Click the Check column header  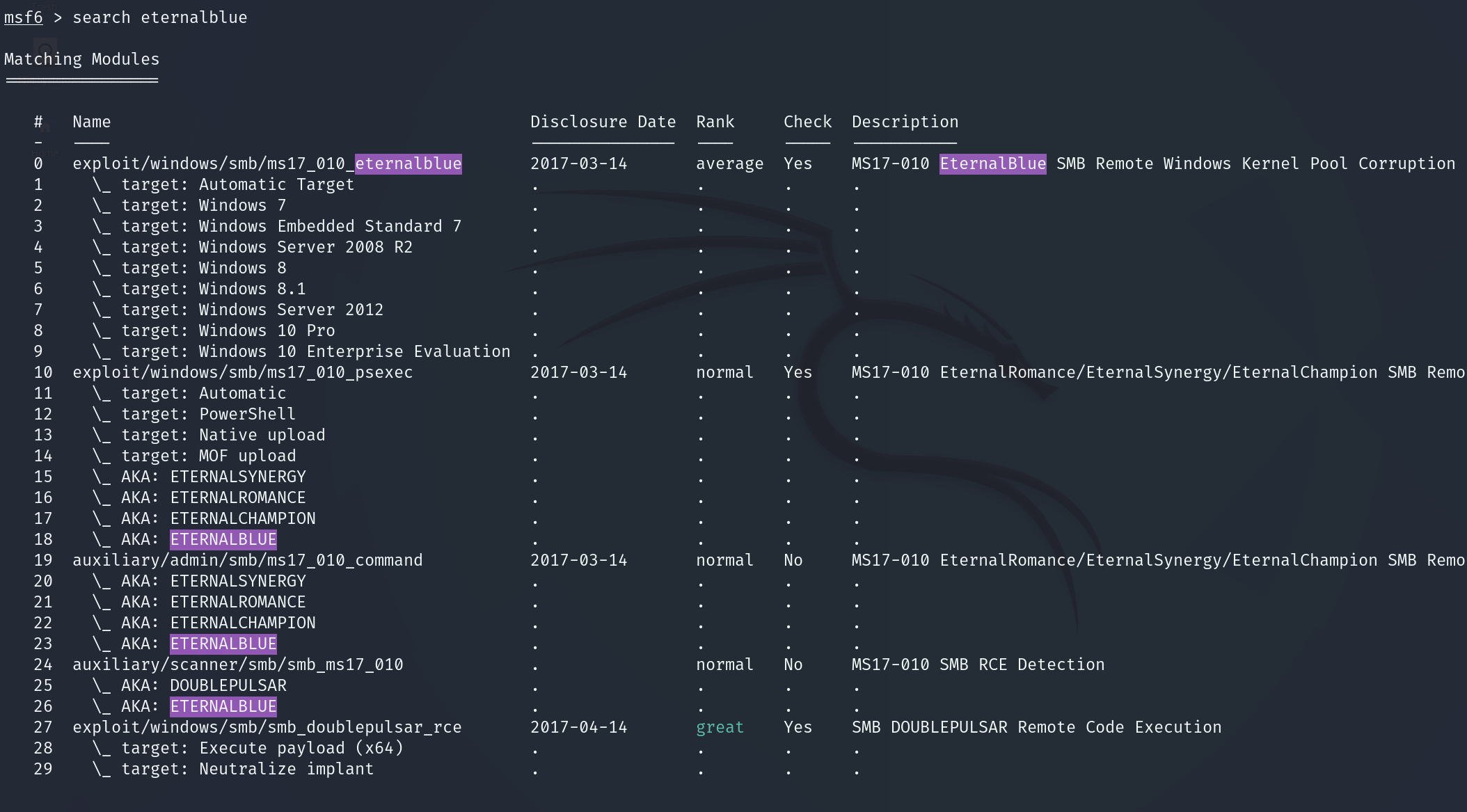[807, 122]
